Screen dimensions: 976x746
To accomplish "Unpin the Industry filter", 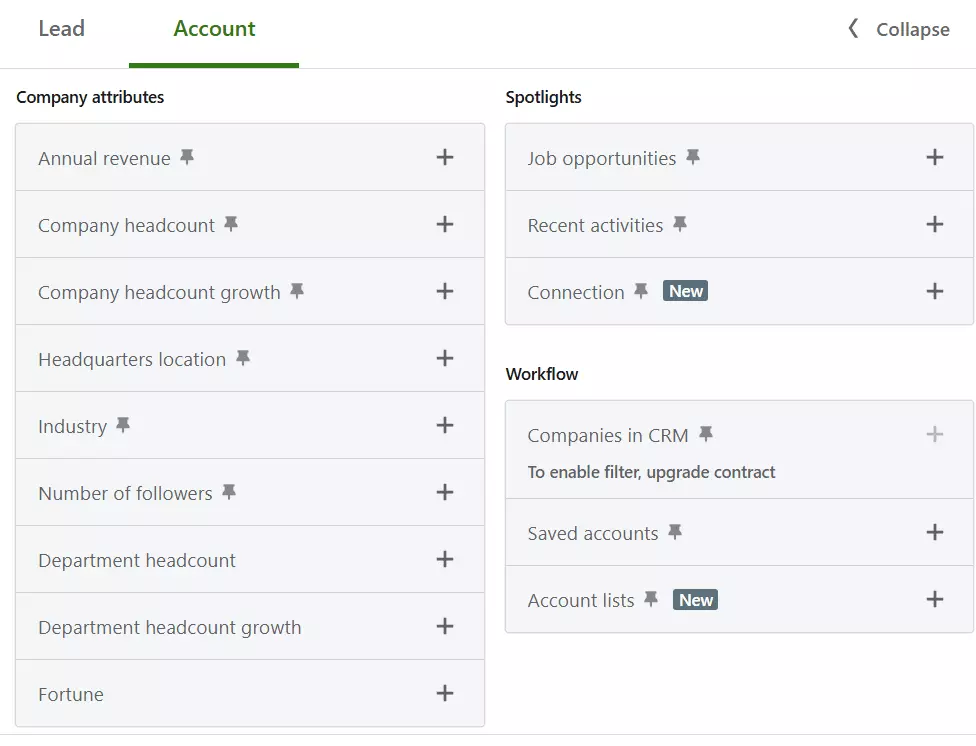I will coord(122,423).
